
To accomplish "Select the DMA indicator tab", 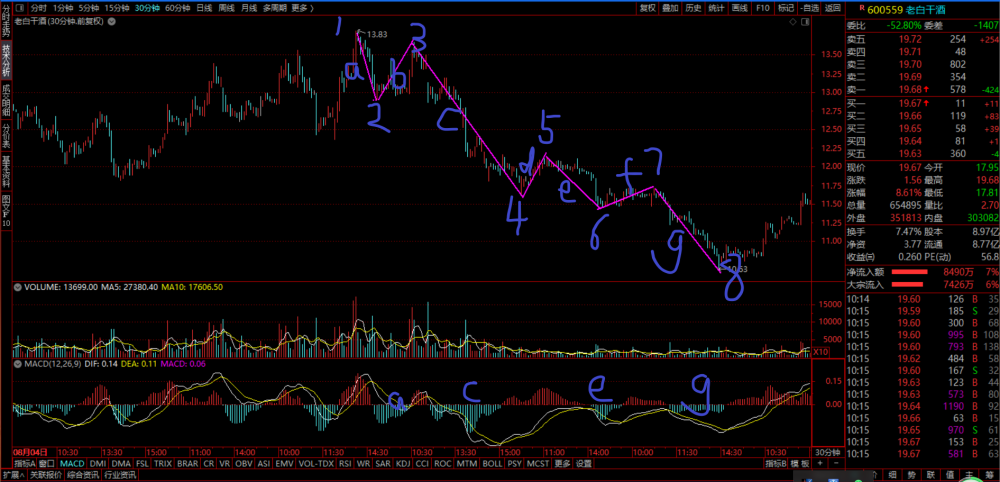I will [121, 464].
